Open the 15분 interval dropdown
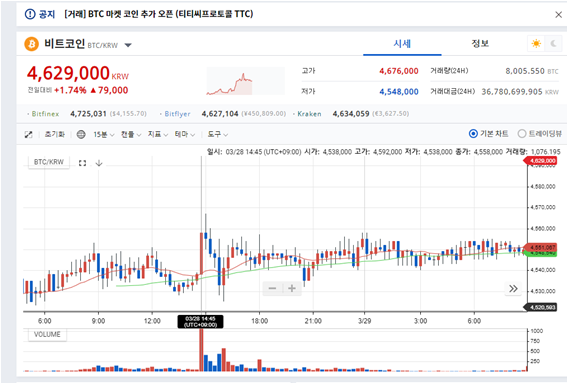Screen dimensions: 567x383 [104, 135]
